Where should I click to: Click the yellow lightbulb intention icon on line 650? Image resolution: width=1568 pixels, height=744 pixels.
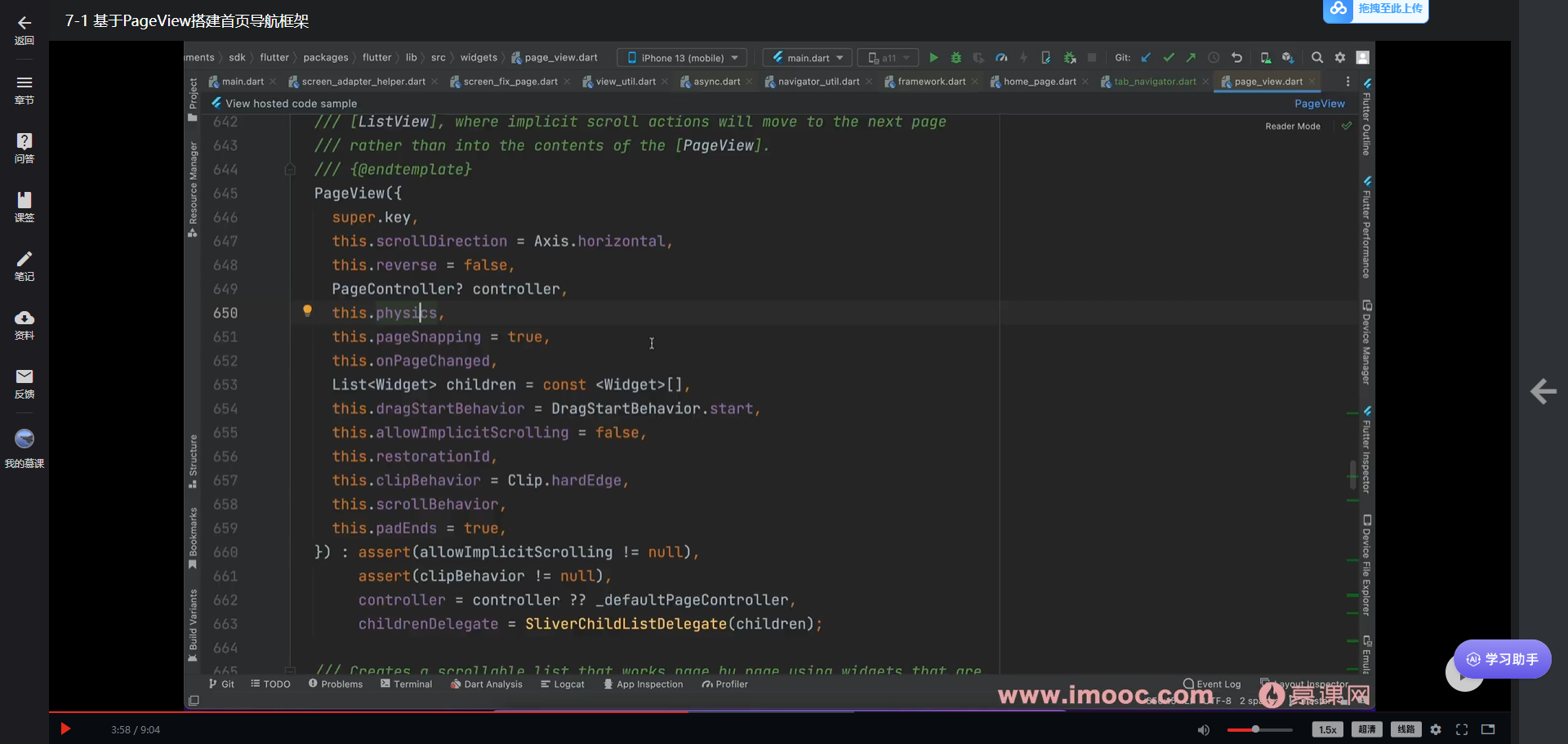307,311
